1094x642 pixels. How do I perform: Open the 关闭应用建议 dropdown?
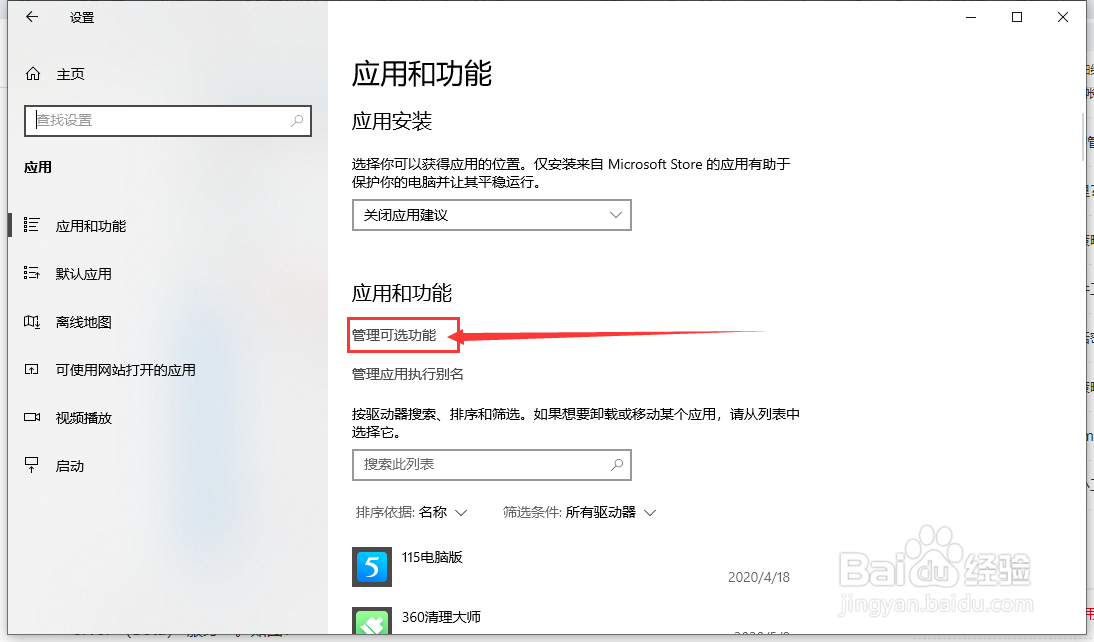pyautogui.click(x=491, y=214)
